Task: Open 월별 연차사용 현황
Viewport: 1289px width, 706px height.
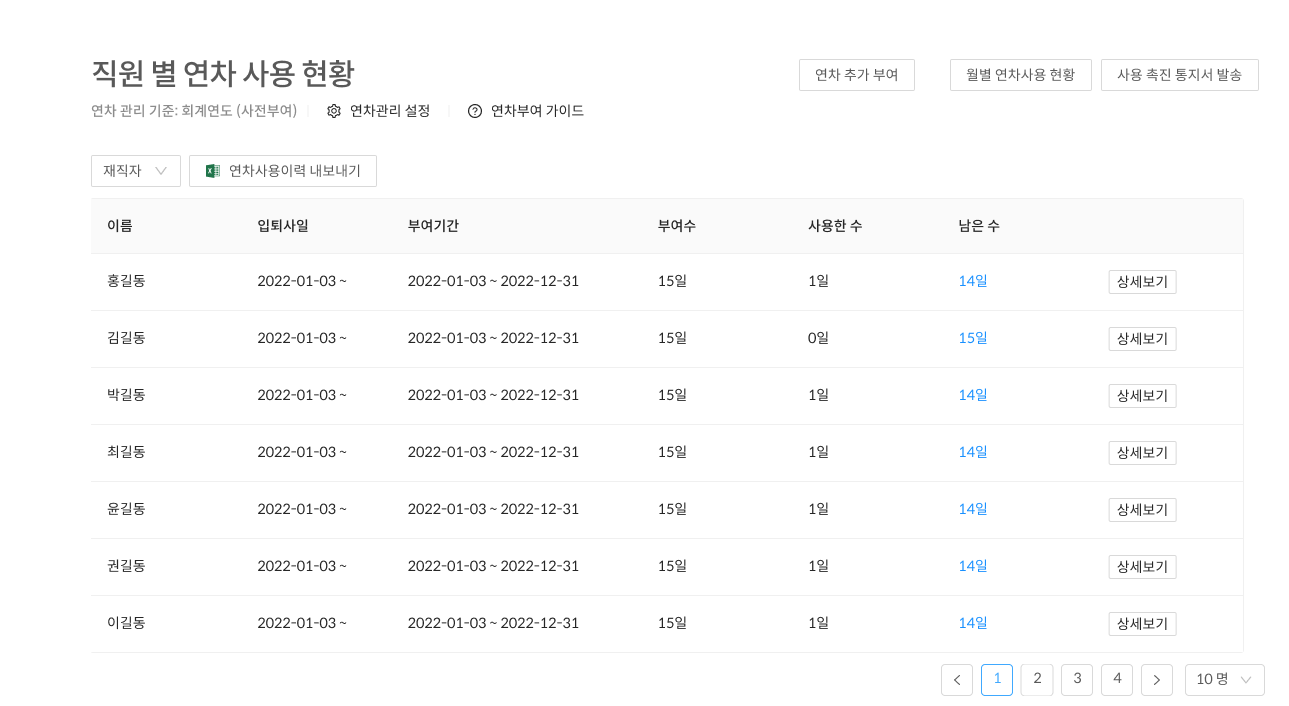Action: pyautogui.click(x=1021, y=75)
